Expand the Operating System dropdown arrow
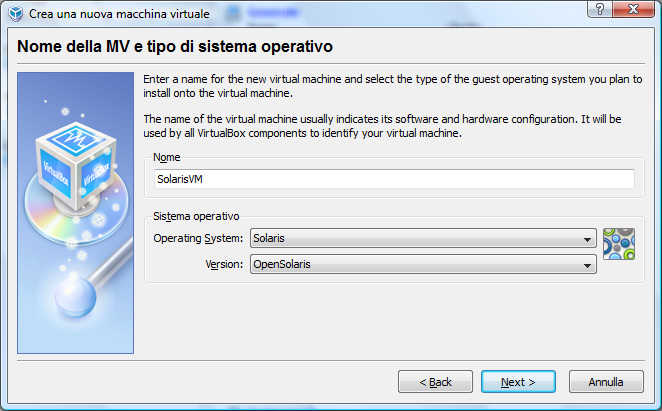 (587, 239)
